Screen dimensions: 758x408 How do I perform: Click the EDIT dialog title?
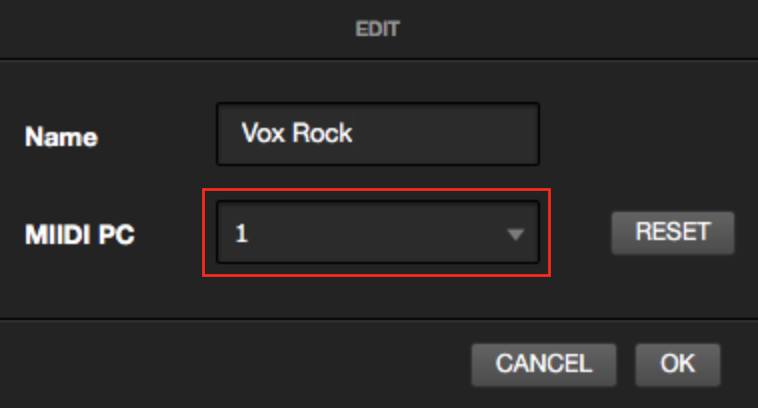click(x=377, y=29)
